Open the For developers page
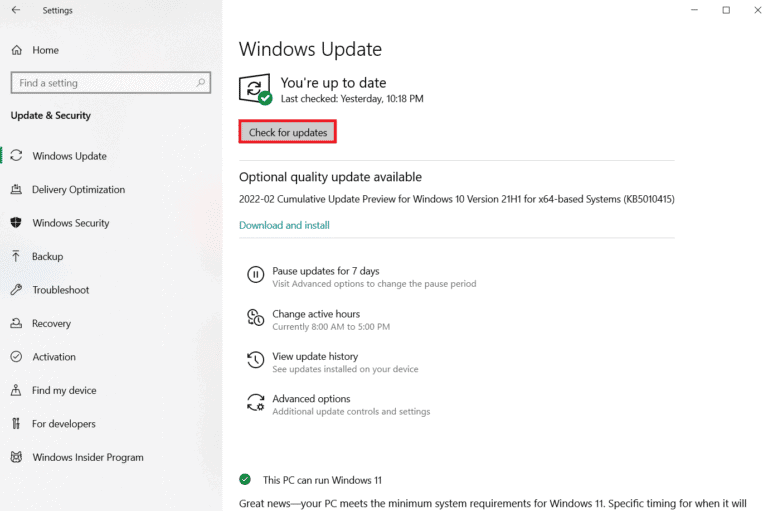This screenshot has height=511, width=768. click(x=63, y=424)
